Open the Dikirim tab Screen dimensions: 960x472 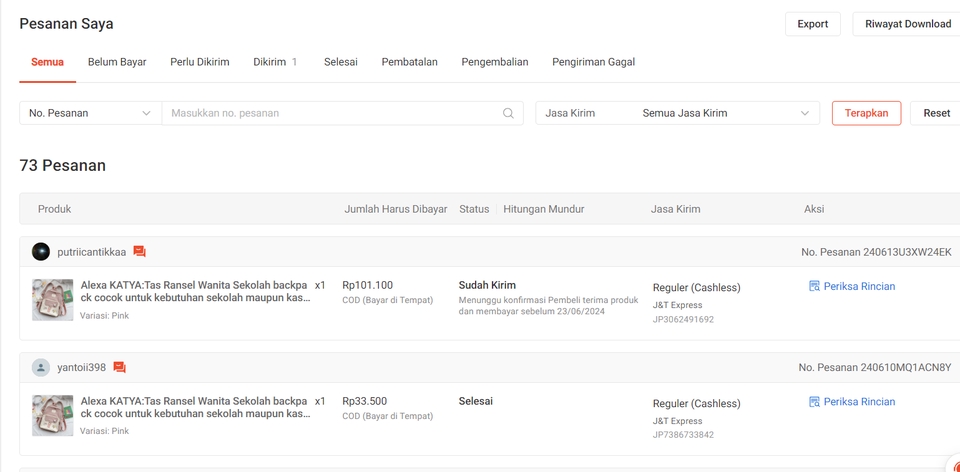point(275,62)
